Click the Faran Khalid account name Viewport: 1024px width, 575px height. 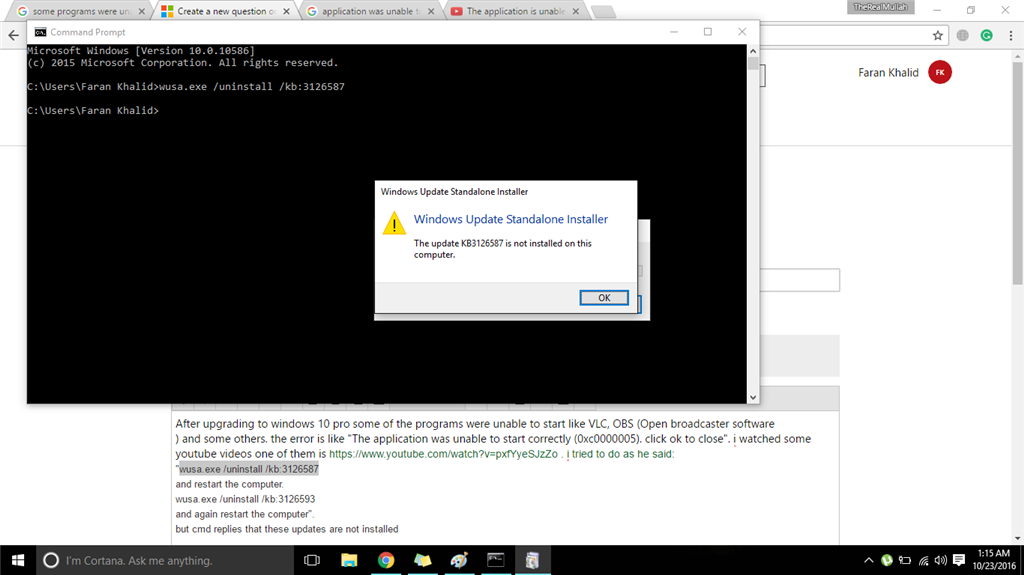(x=888, y=73)
